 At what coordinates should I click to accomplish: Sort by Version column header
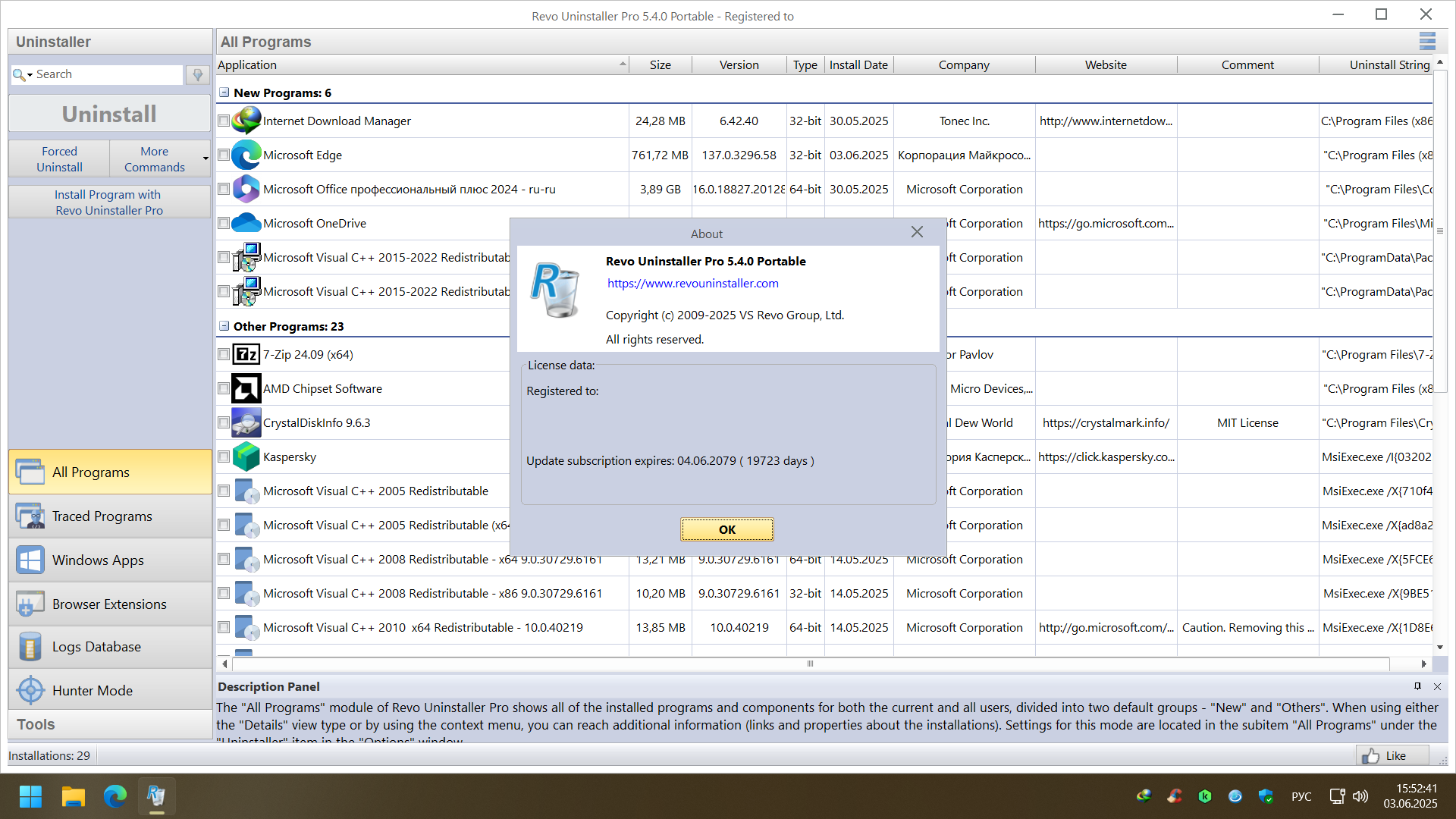point(739,65)
